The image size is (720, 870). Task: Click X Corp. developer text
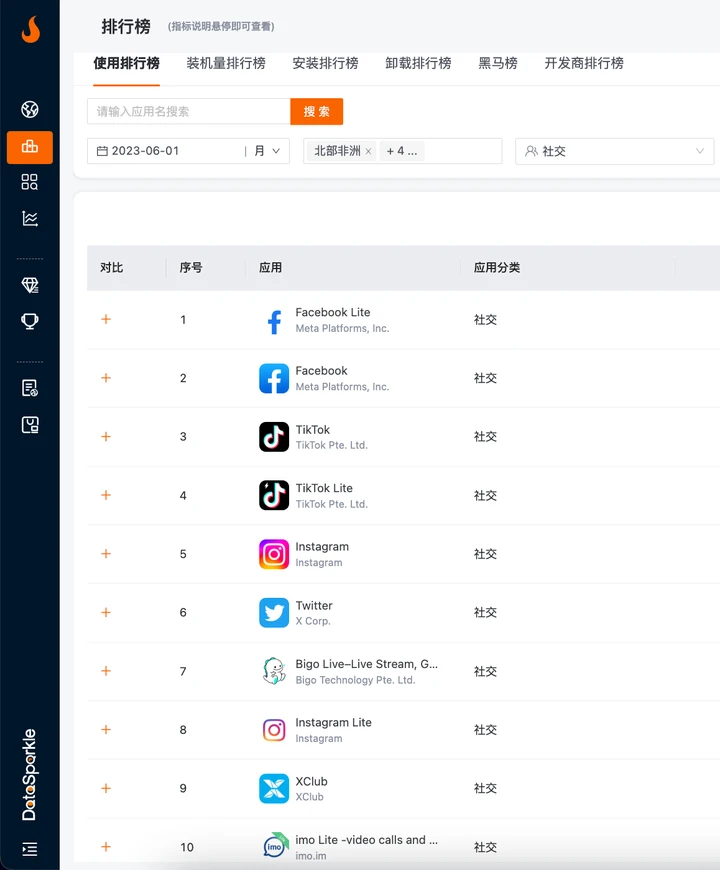point(313,621)
